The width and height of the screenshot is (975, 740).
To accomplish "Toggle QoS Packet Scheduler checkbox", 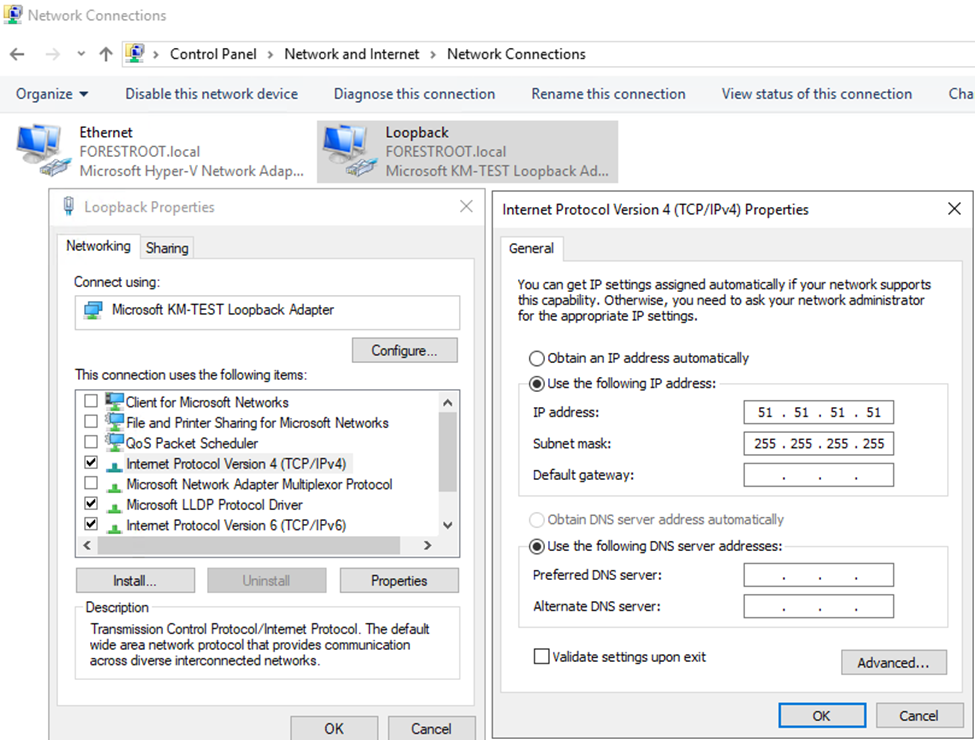I will pos(91,442).
